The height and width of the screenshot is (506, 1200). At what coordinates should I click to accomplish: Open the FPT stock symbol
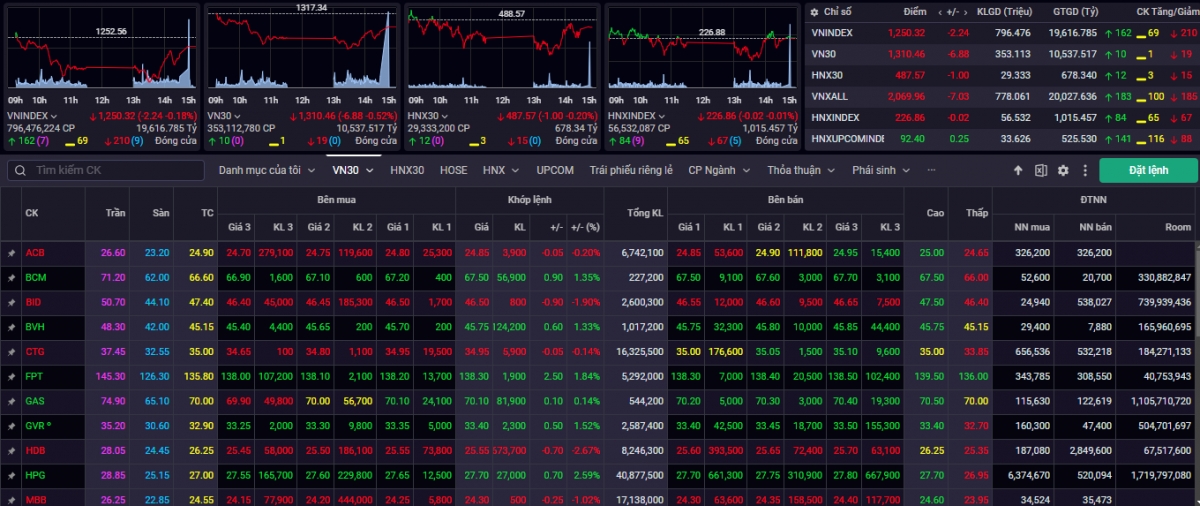click(x=34, y=376)
